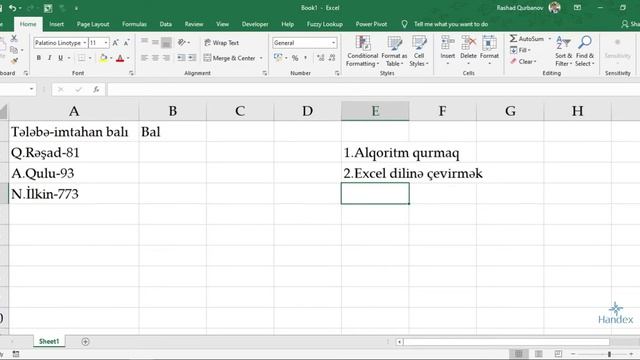Select the Sheet1 tab
Image resolution: width=640 pixels, height=360 pixels.
coord(49,341)
